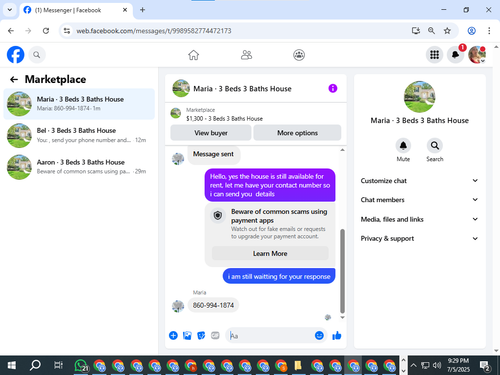
Task: Open the Friends icon in top navigation
Action: [x=246, y=55]
